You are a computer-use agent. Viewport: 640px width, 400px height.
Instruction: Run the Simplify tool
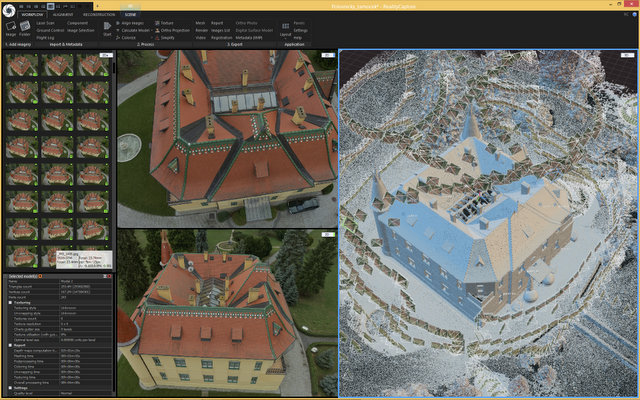pyautogui.click(x=170, y=37)
